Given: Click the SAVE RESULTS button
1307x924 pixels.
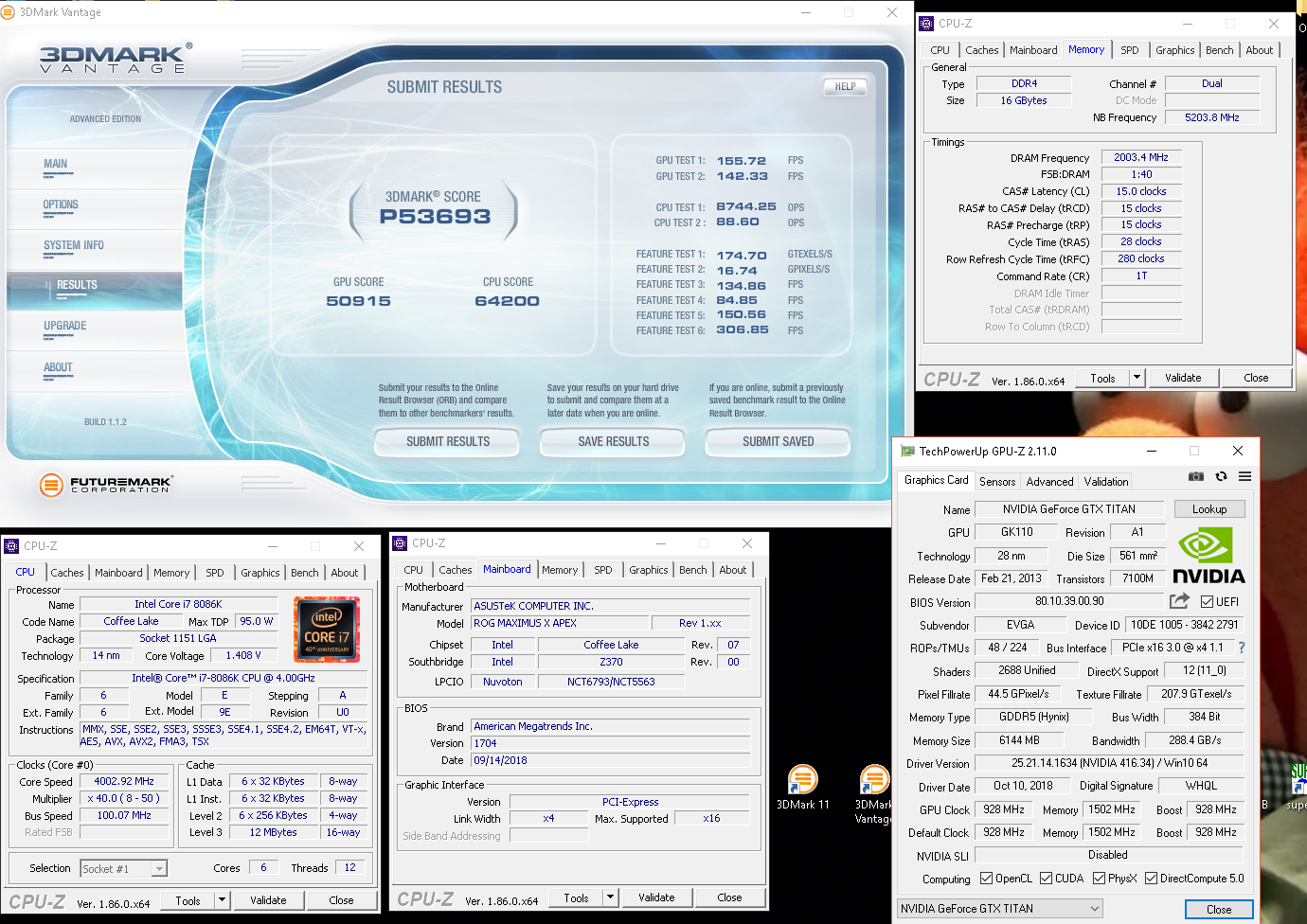Looking at the screenshot, I should pyautogui.click(x=614, y=442).
